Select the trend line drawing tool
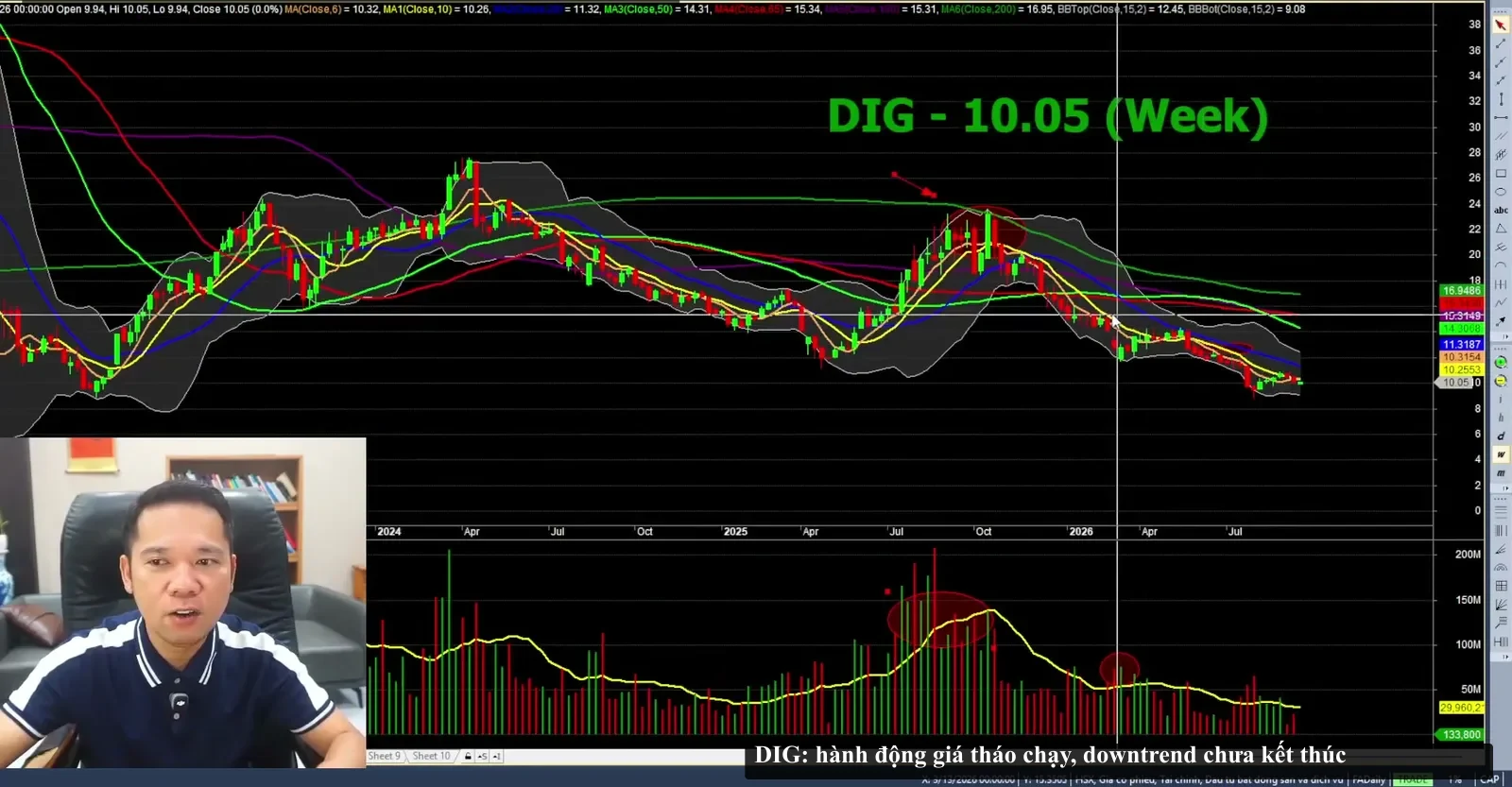 point(1501,43)
